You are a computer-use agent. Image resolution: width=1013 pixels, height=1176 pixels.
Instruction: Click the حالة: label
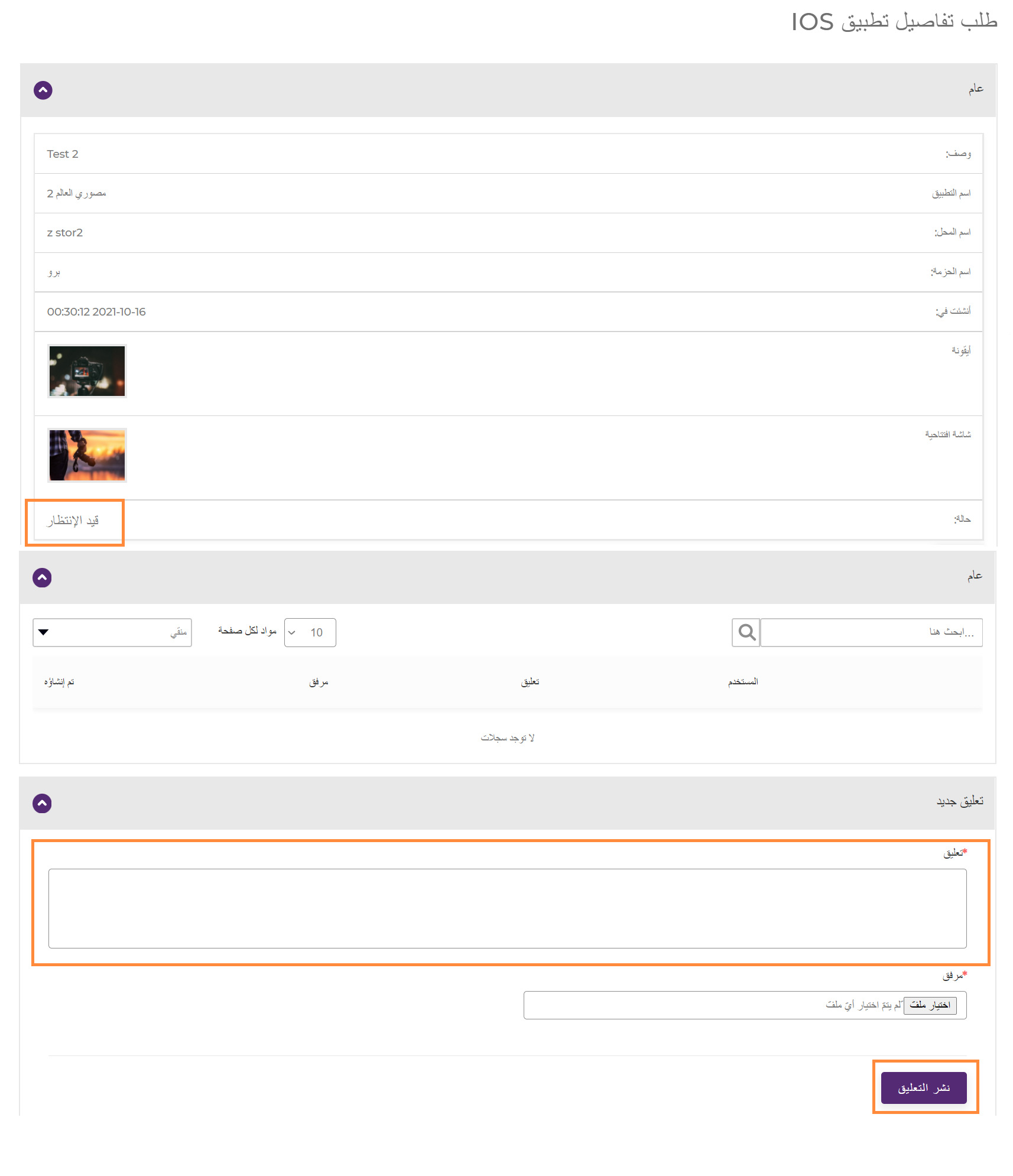962,519
